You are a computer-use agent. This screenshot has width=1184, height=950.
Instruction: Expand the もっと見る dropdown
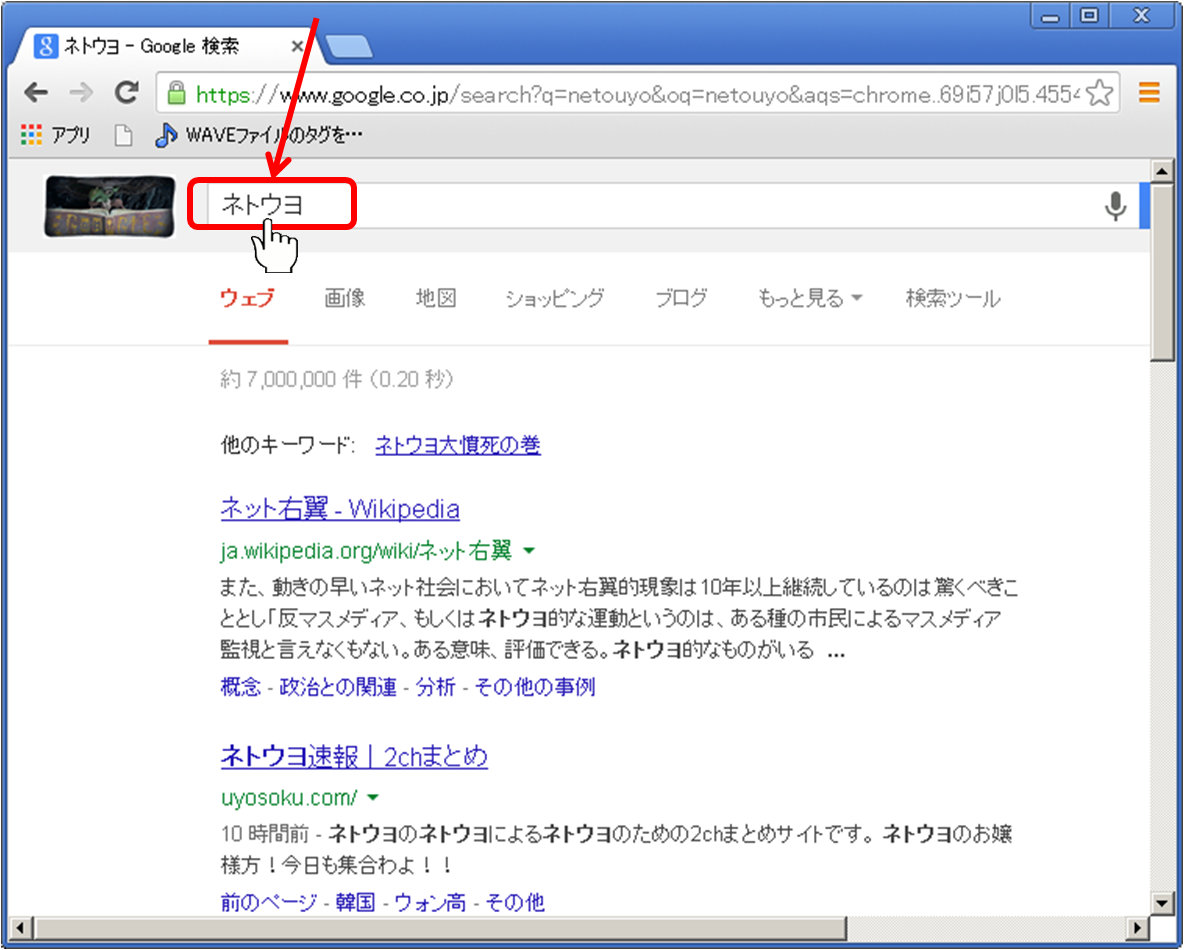[x=809, y=298]
